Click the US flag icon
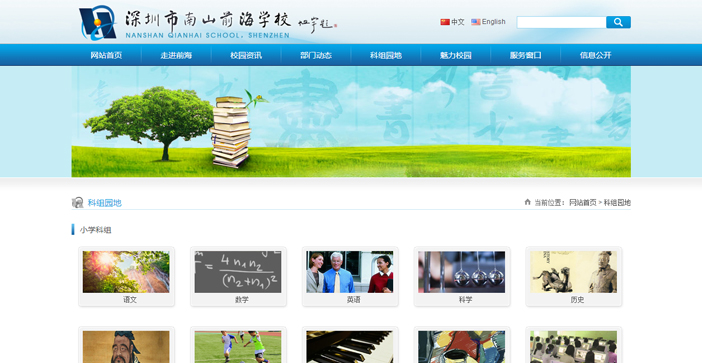Viewport: 702px width, 363px height. [x=475, y=22]
